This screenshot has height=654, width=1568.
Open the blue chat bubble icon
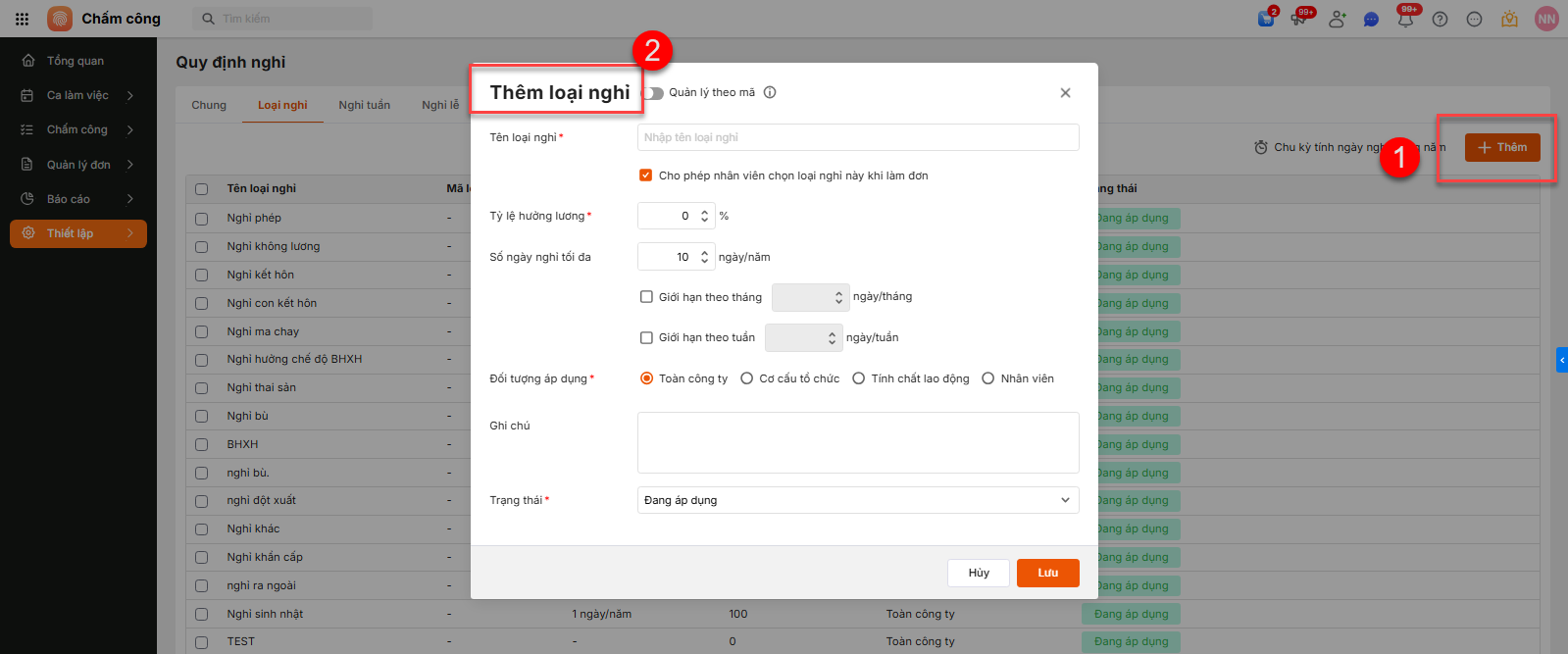point(1371,20)
